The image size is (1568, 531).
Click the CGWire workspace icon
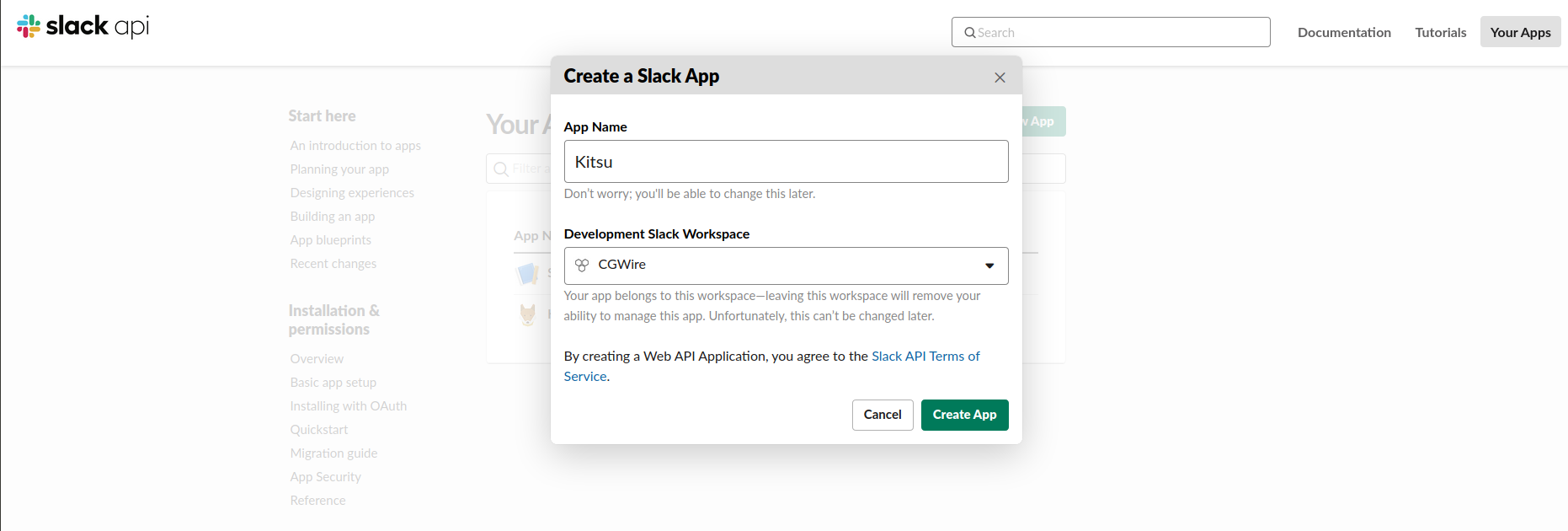(582, 265)
